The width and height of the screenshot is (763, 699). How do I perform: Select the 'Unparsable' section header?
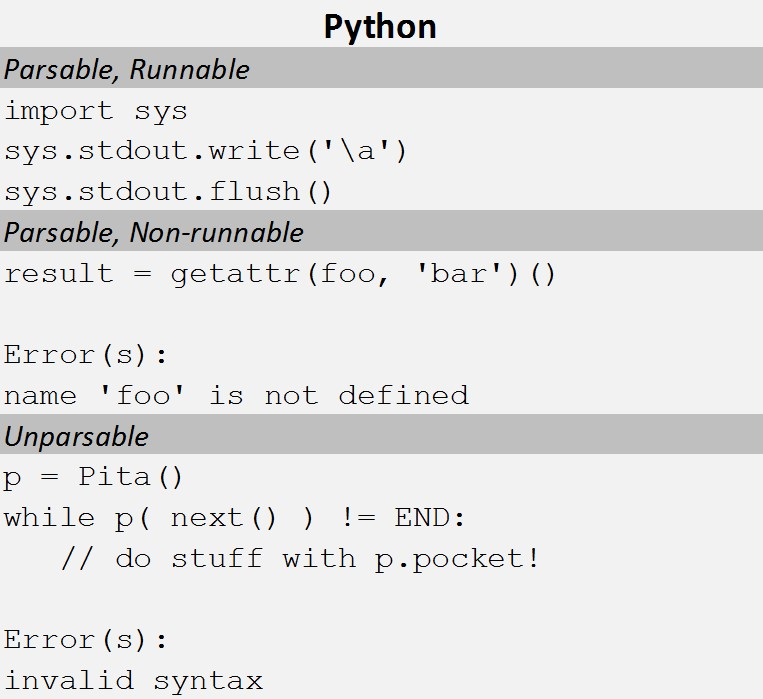click(x=76, y=437)
